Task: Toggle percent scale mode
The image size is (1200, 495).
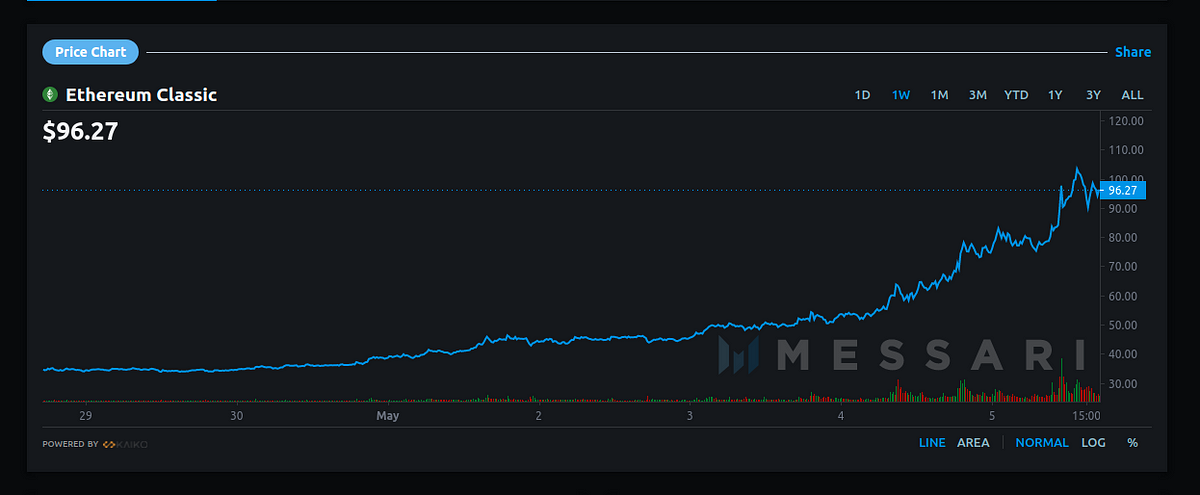Action: click(1132, 443)
